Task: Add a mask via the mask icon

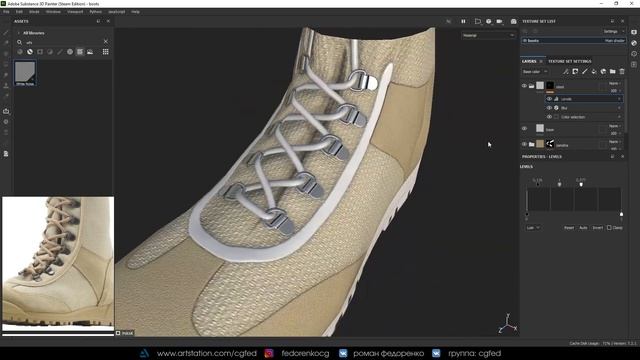Action: [575, 71]
